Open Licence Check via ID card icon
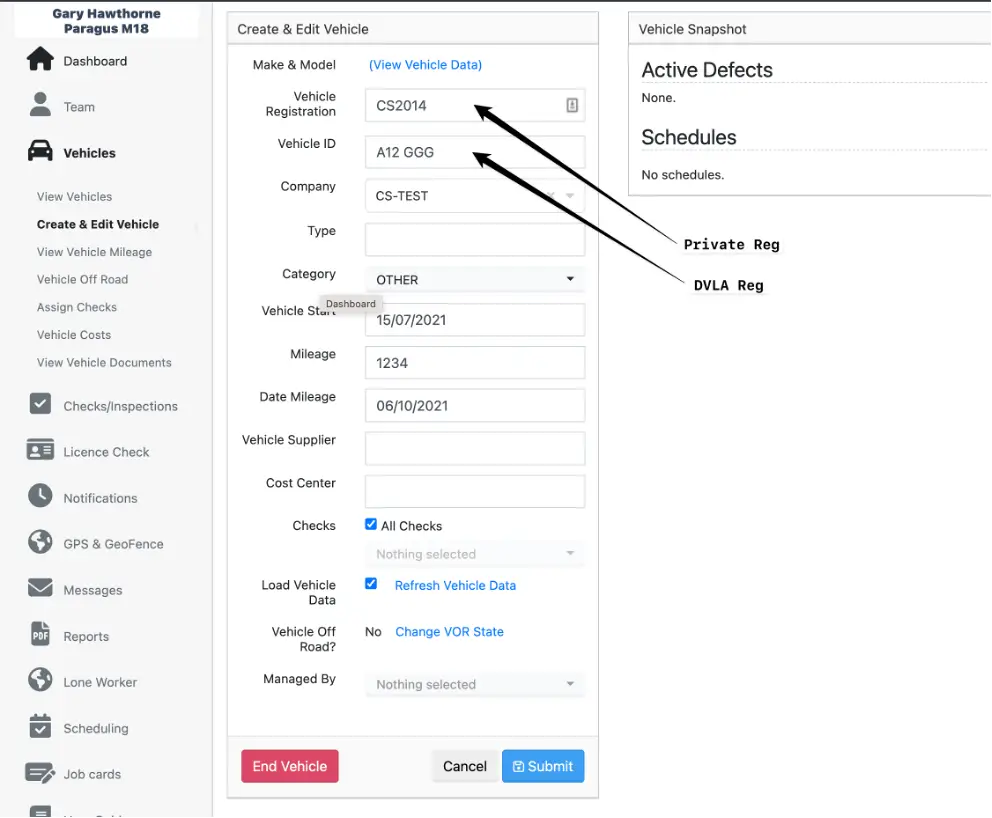Image resolution: width=992 pixels, height=818 pixels. tap(40, 450)
